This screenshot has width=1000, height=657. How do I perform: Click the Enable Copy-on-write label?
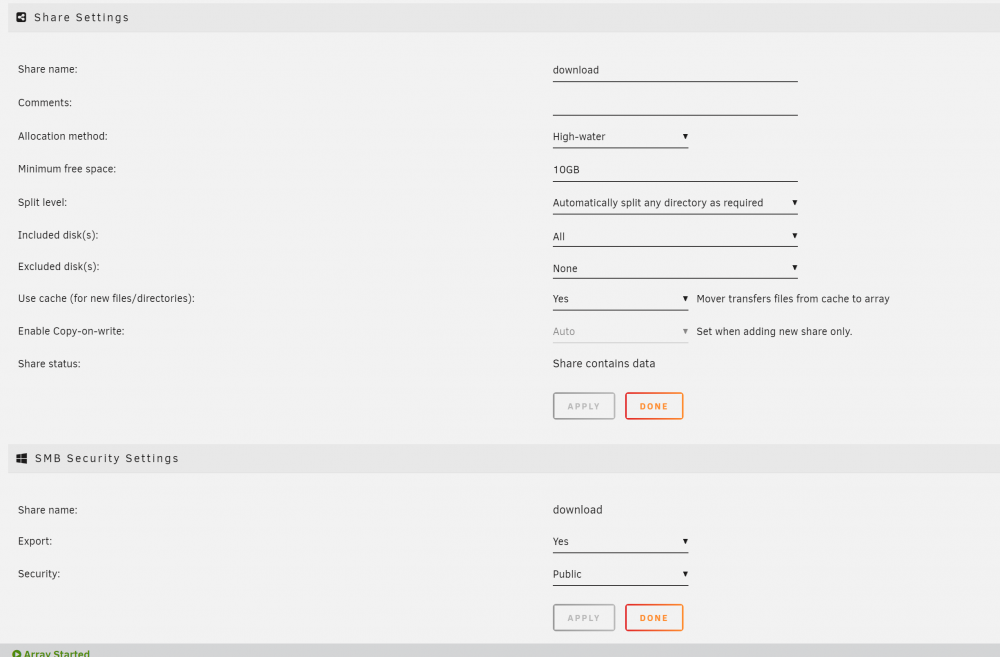[71, 331]
